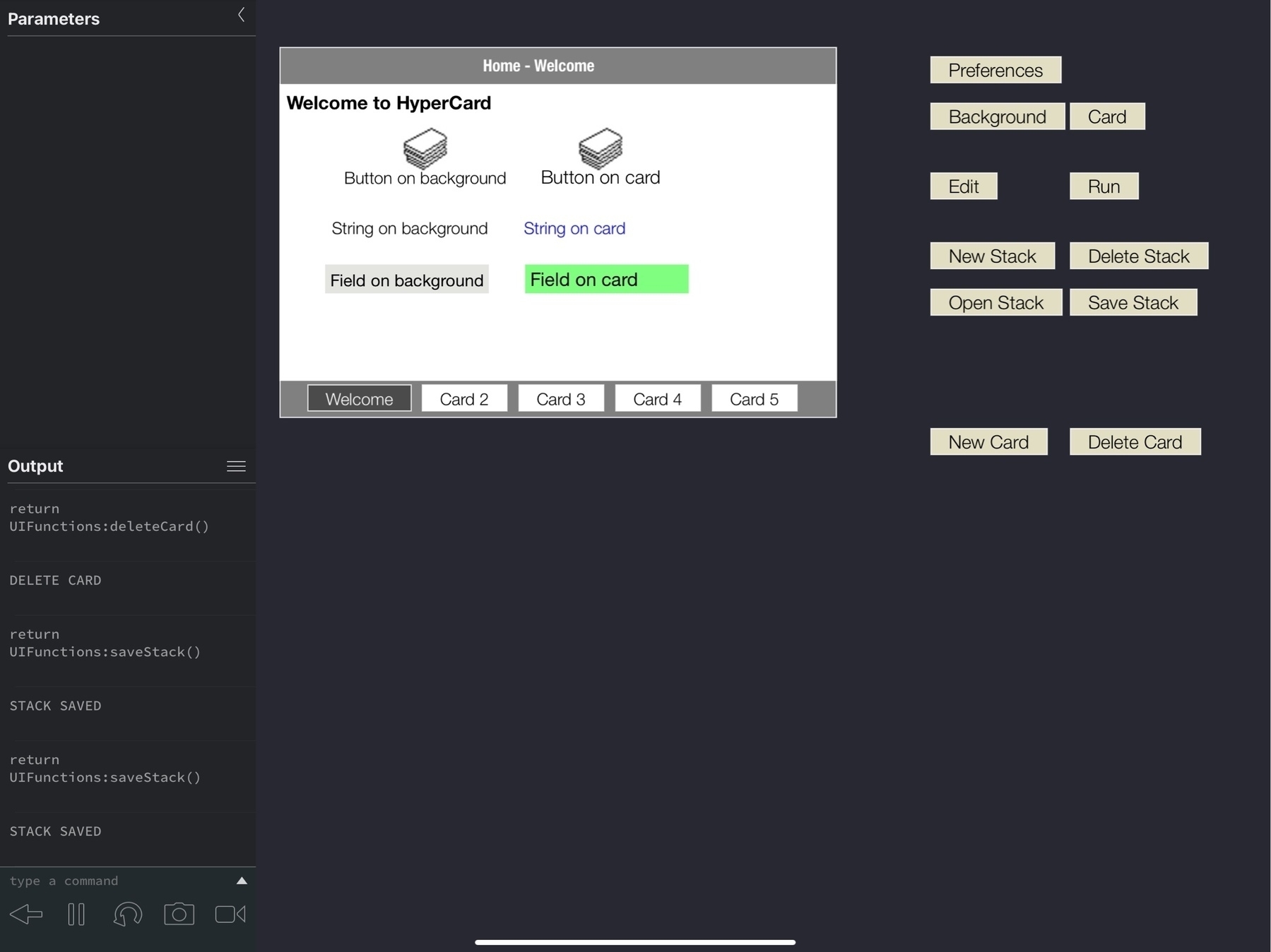
Task: Switch to the Card 2 tab
Action: 464,399
